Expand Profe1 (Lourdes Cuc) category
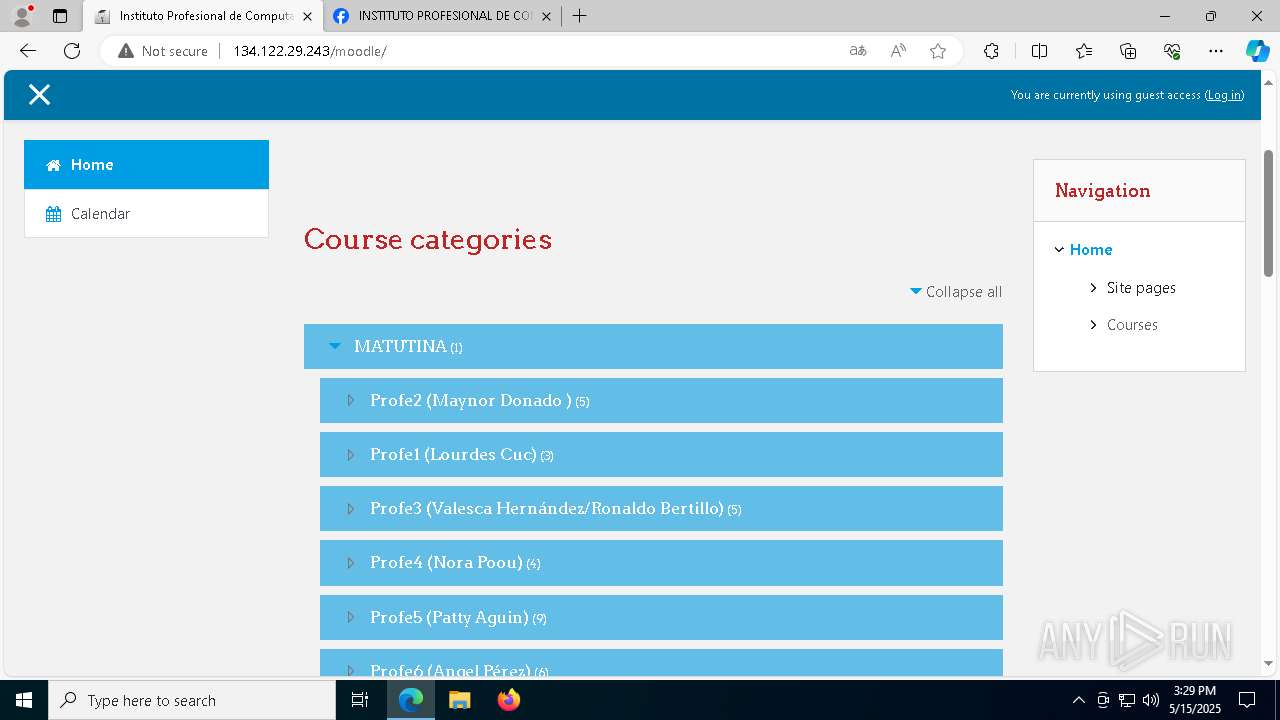 350,454
